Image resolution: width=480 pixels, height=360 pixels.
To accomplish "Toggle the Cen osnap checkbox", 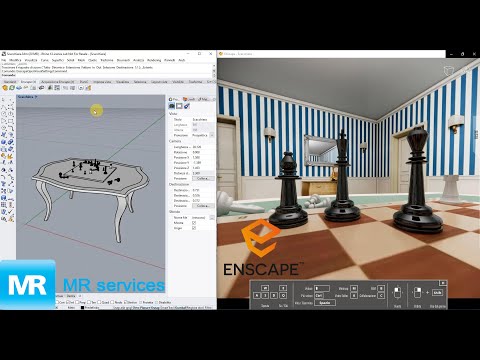I will (x=58, y=302).
